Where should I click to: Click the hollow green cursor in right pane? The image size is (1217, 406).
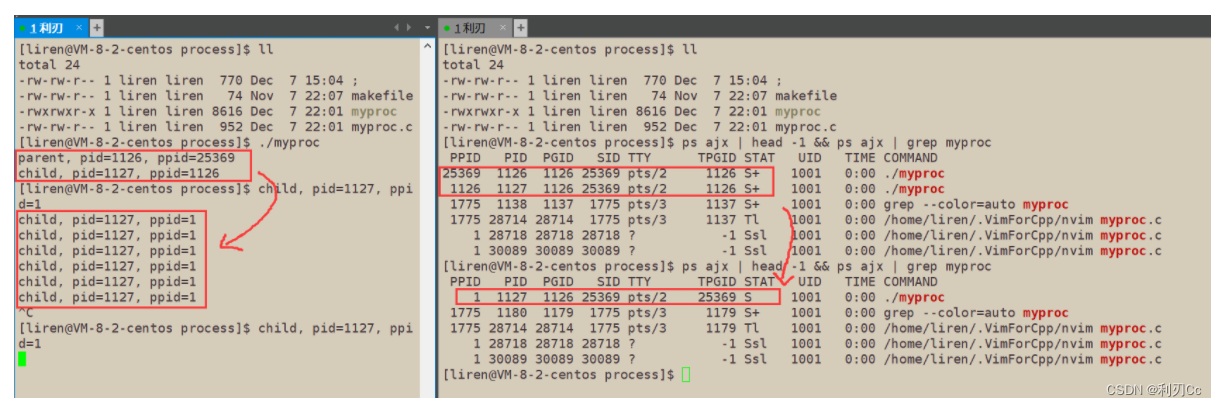coord(685,375)
